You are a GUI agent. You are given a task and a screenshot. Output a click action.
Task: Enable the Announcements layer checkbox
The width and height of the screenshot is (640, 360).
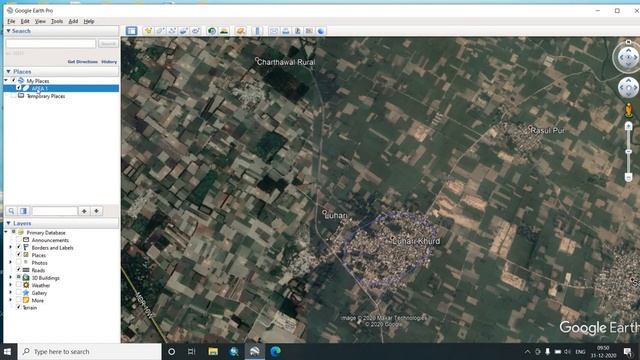click(19, 240)
